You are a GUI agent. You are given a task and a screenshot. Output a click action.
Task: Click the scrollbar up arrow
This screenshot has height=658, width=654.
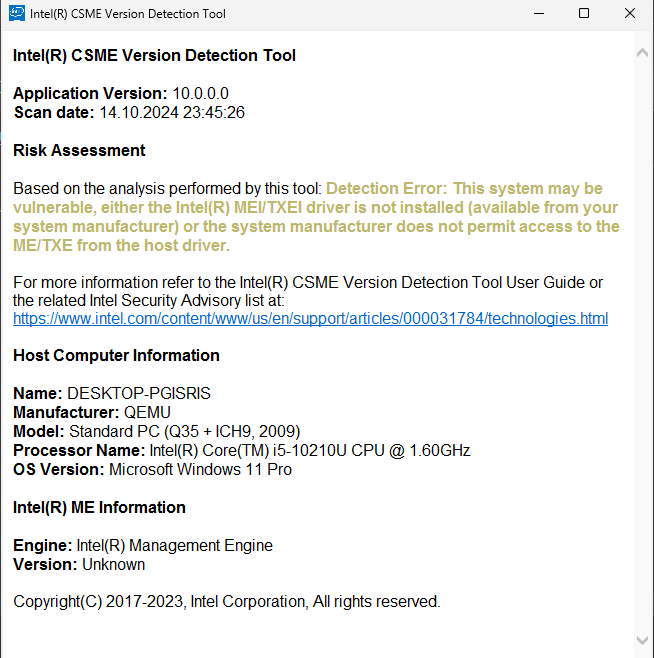(642, 53)
